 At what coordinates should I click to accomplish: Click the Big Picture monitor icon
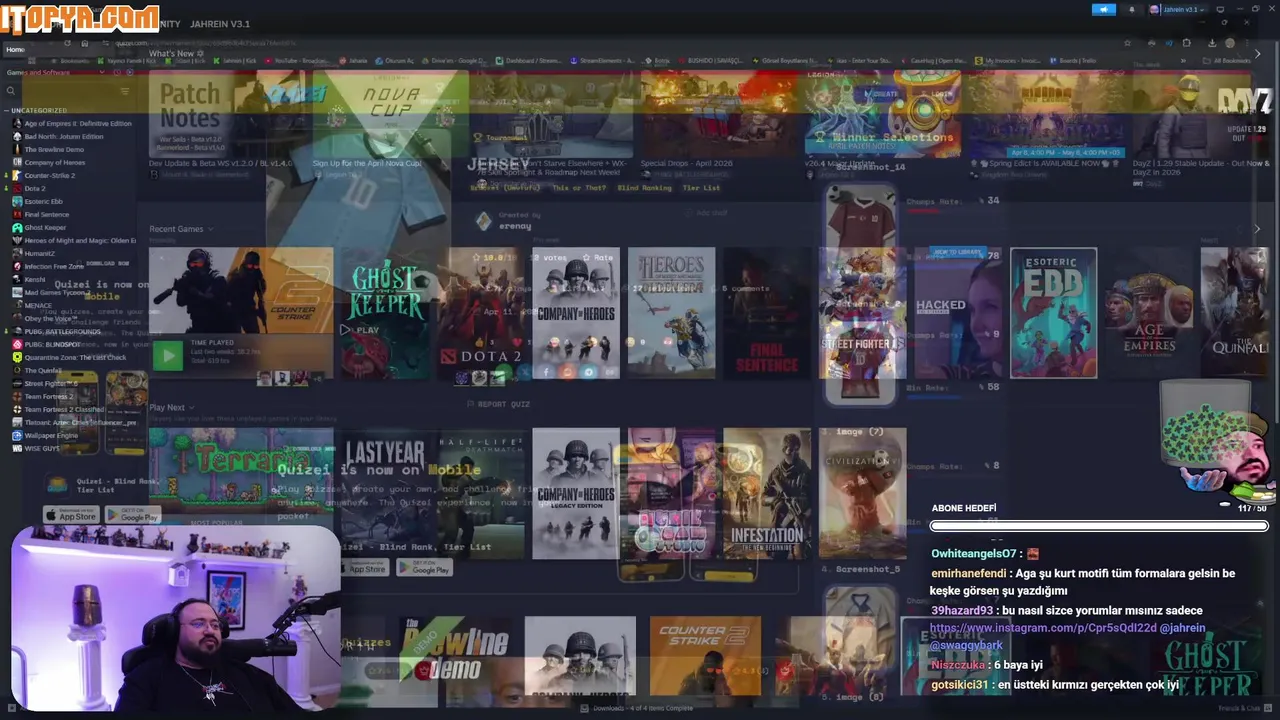[1220, 10]
